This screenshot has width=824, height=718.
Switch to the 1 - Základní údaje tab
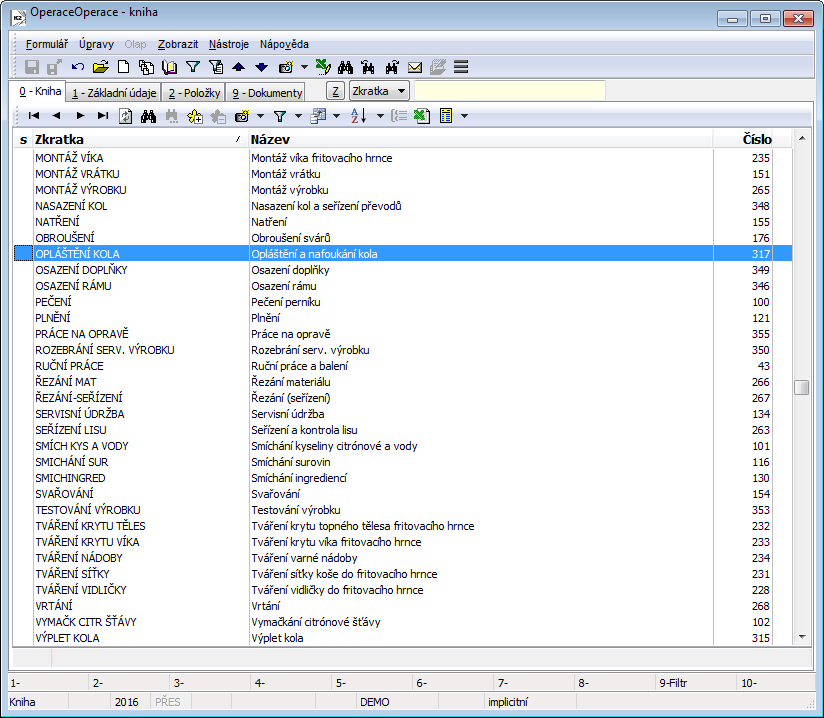click(x=112, y=92)
